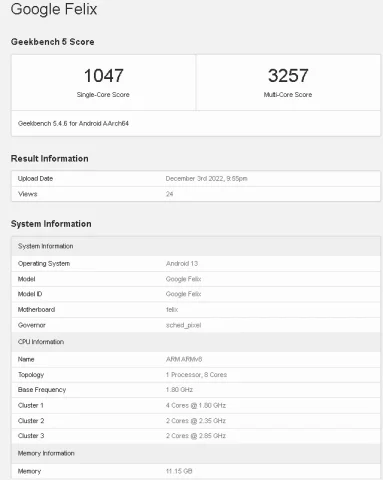Click the Base Frequency label
This screenshot has width=383, height=480.
[x=42, y=390]
